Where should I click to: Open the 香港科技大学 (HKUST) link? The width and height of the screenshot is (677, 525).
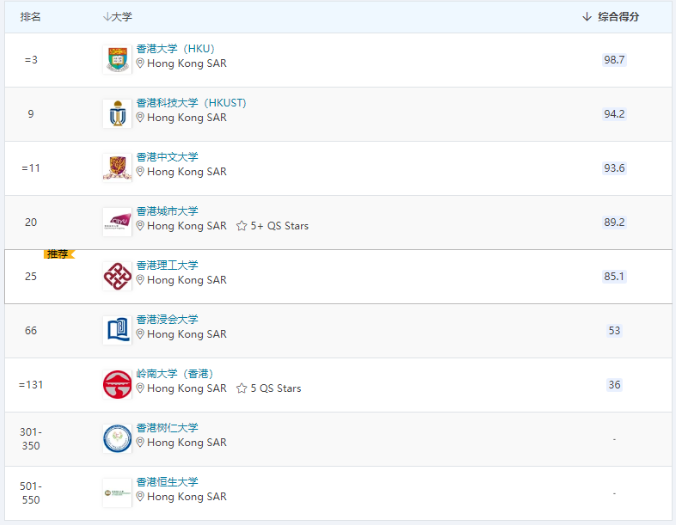pos(191,103)
